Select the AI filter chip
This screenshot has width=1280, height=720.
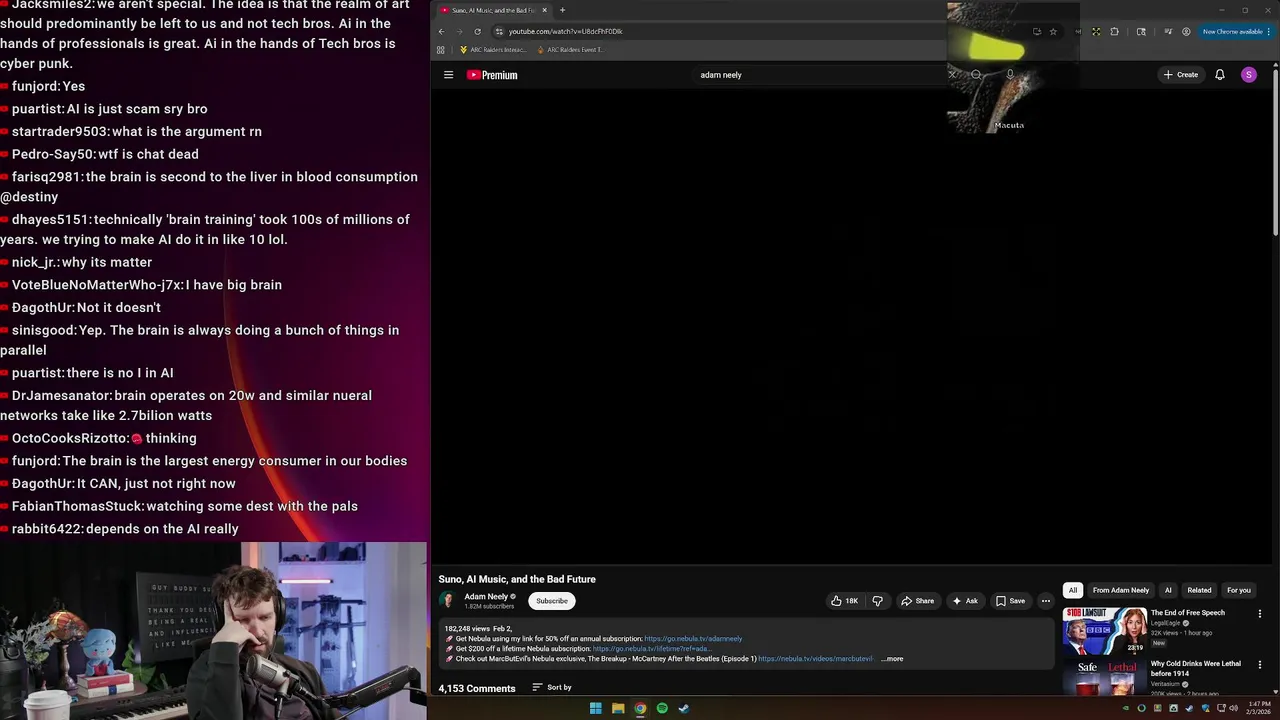[x=1167, y=590]
